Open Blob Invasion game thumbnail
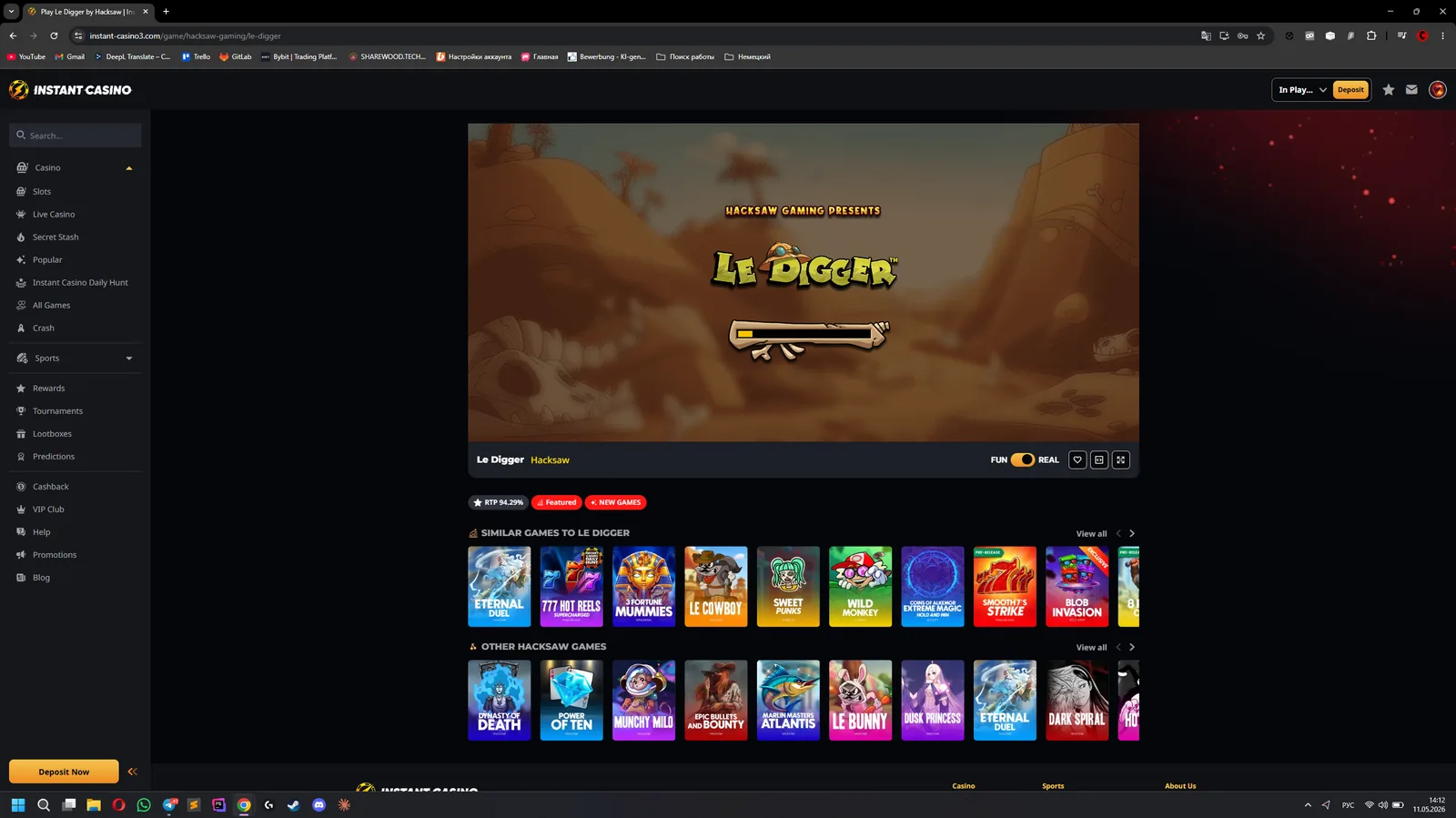The image size is (1456, 818). click(x=1077, y=586)
